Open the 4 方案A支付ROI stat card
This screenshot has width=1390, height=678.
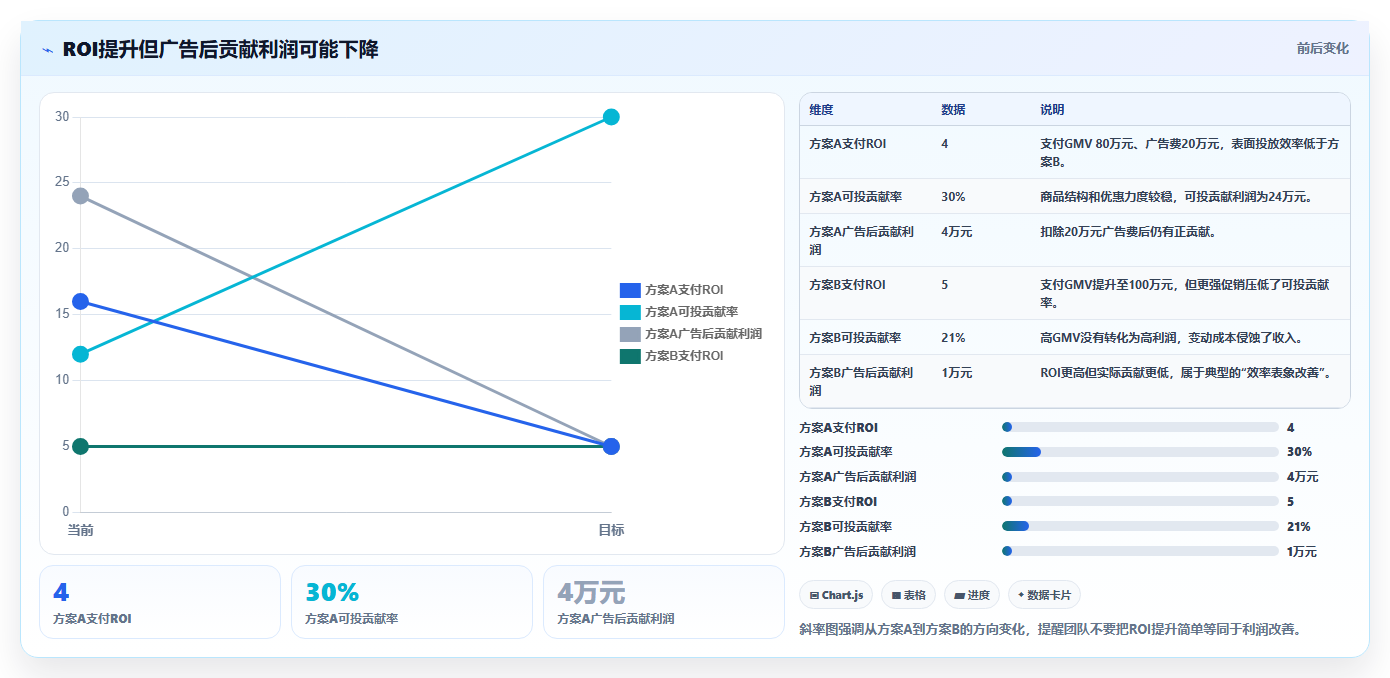point(160,602)
